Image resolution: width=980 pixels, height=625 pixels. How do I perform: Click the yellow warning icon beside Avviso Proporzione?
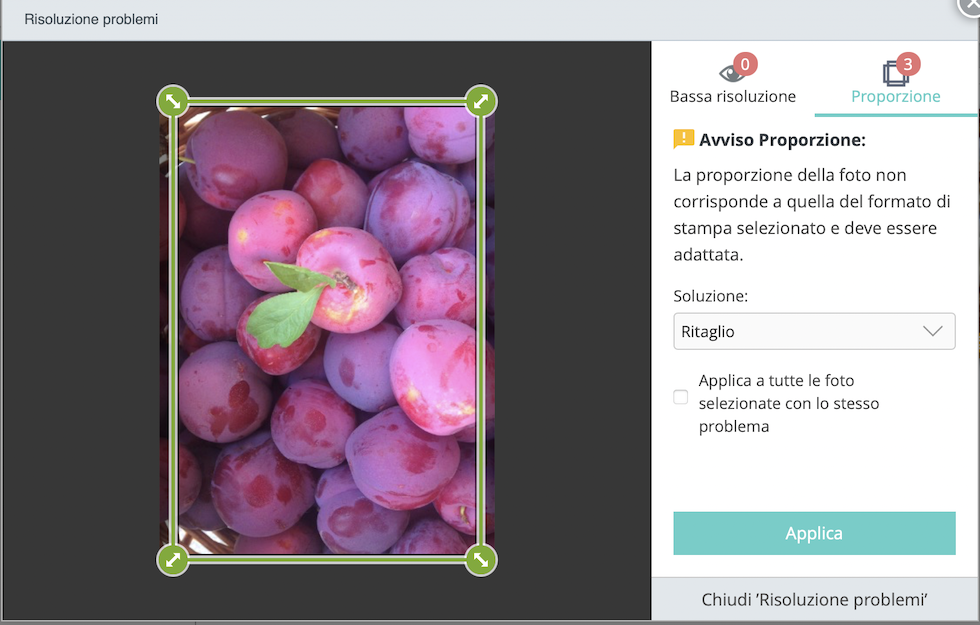click(683, 139)
